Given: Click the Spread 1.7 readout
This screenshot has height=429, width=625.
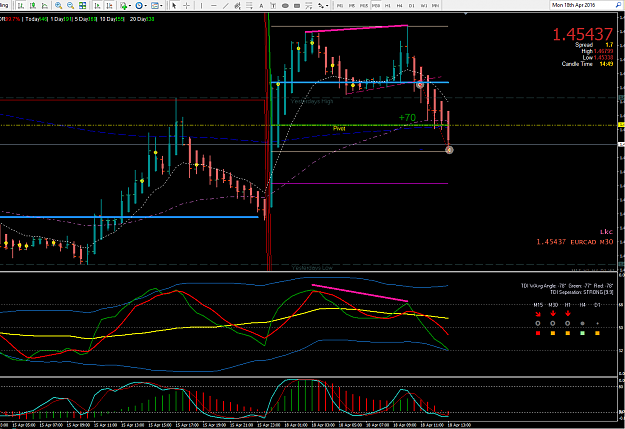Looking at the screenshot, I should 594,45.
